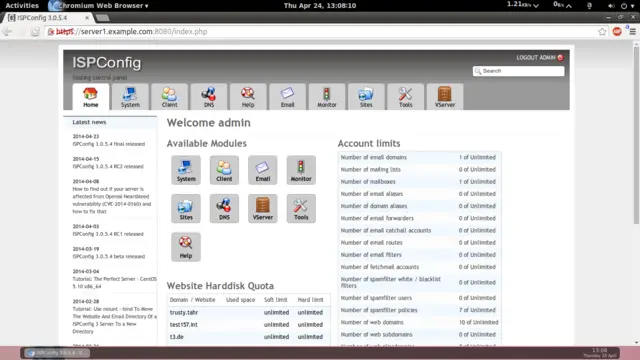Launch the Monitor module icon under Available Modules
640x360 pixels.
(x=301, y=170)
